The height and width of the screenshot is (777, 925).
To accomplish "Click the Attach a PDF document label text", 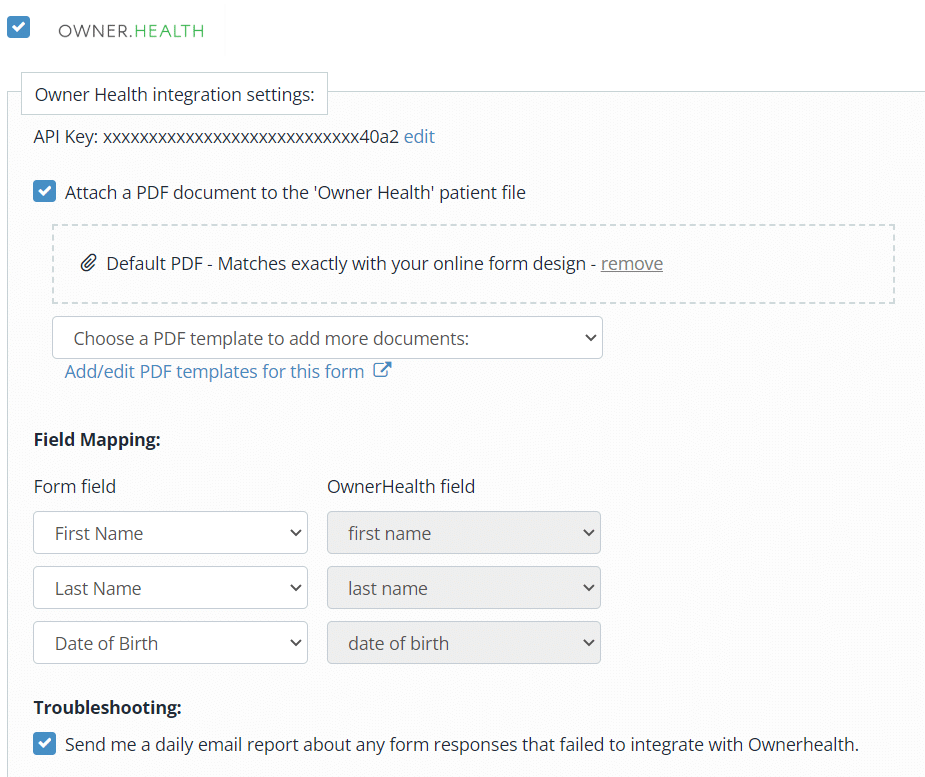I will pos(295,192).
